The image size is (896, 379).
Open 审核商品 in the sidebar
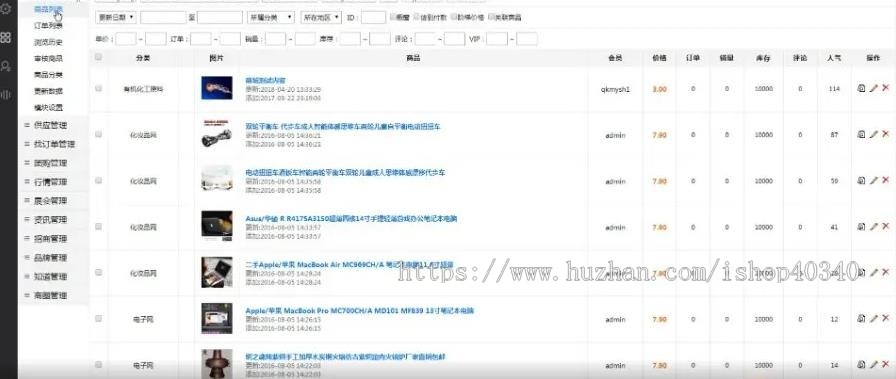[49, 58]
